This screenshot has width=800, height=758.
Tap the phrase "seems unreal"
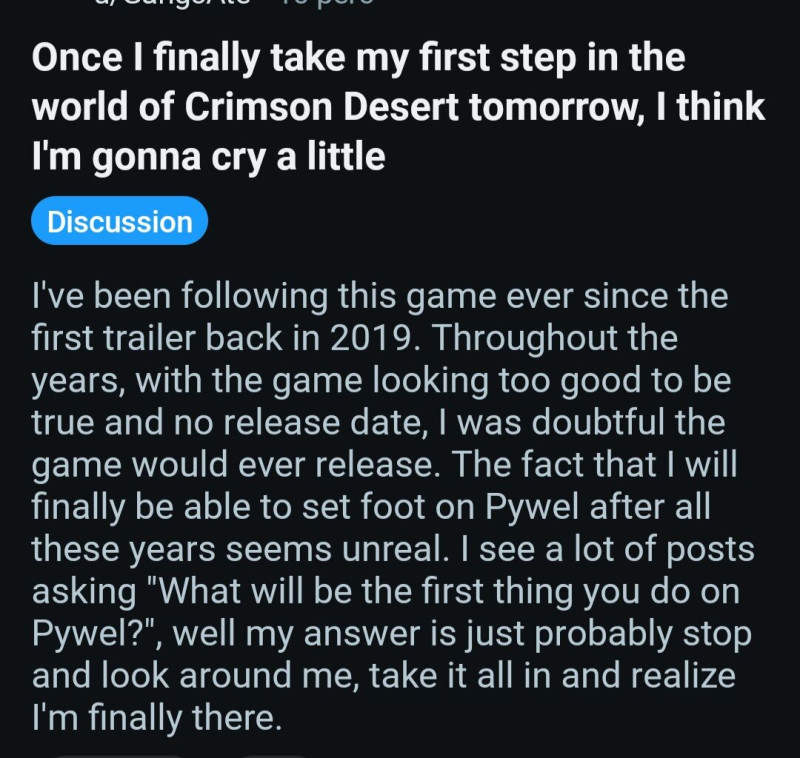click(x=361, y=549)
